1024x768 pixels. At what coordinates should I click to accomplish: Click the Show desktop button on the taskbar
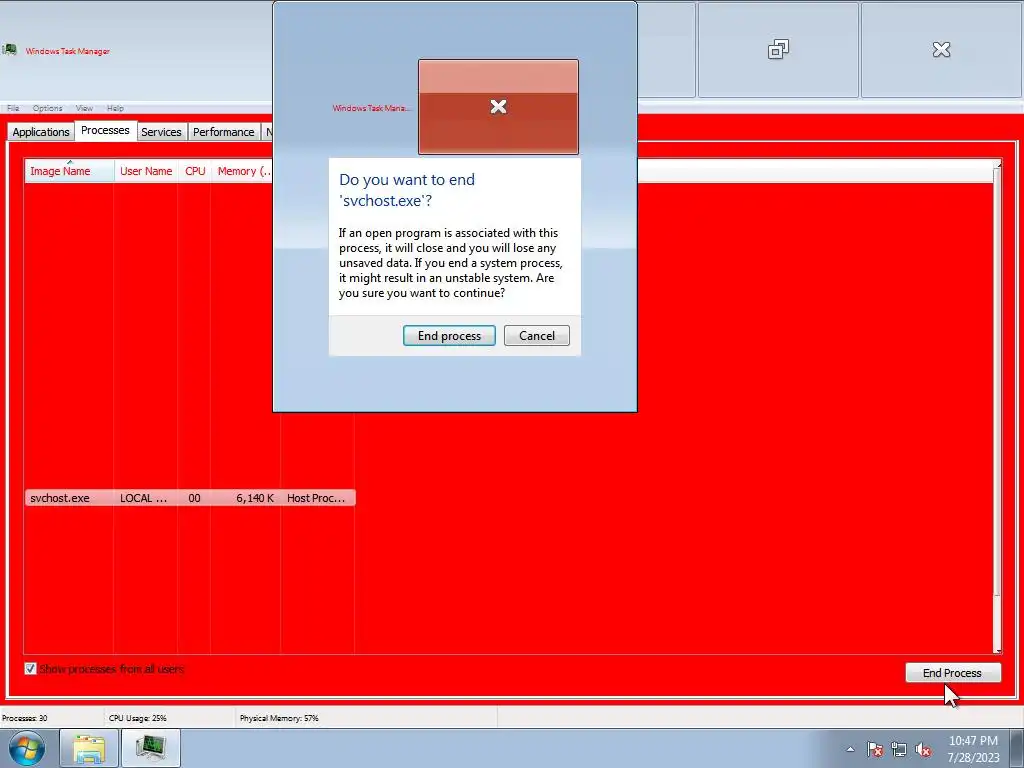point(1017,748)
